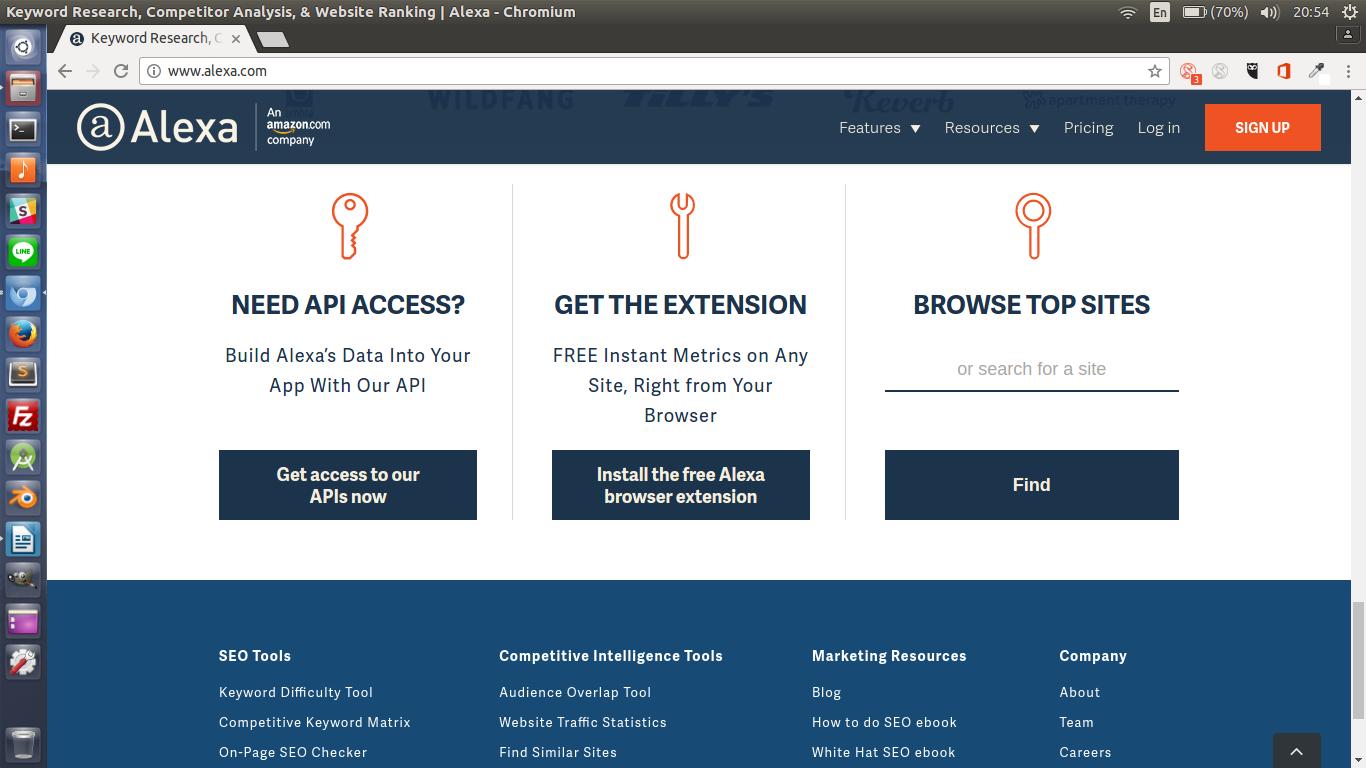This screenshot has width=1366, height=768.
Task: Open Sublime Text from the dock
Action: pos(23,374)
